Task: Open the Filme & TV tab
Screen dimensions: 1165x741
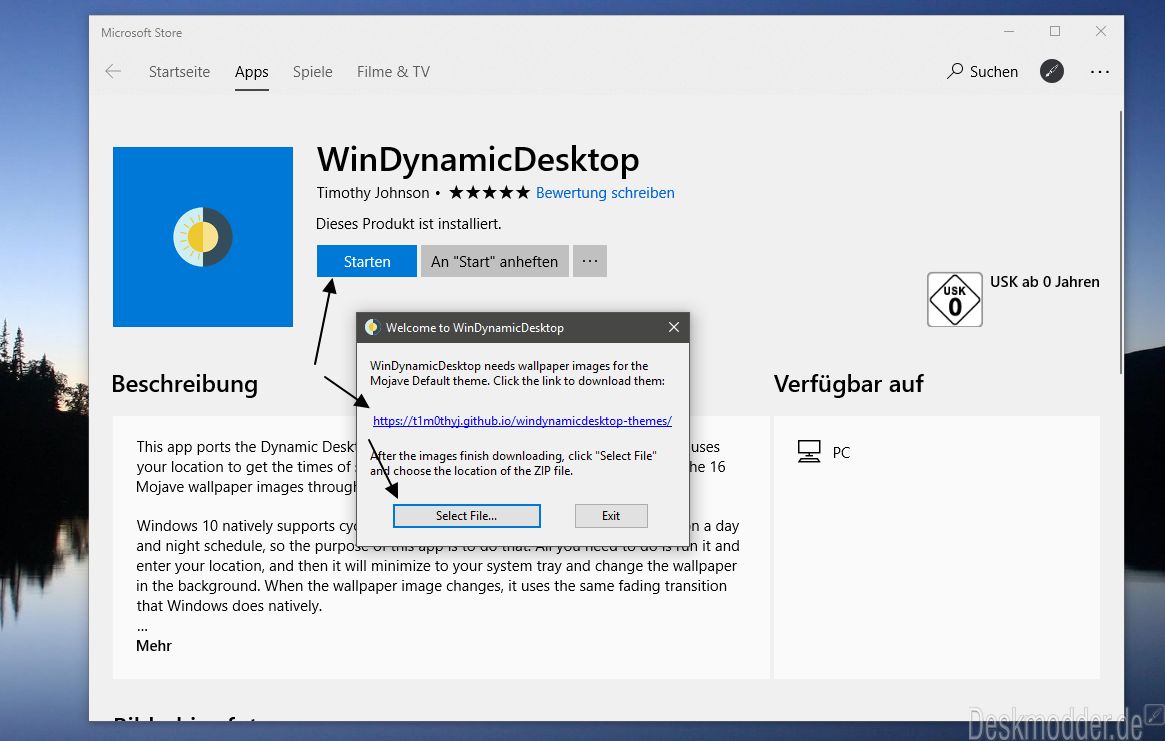Action: pyautogui.click(x=393, y=72)
